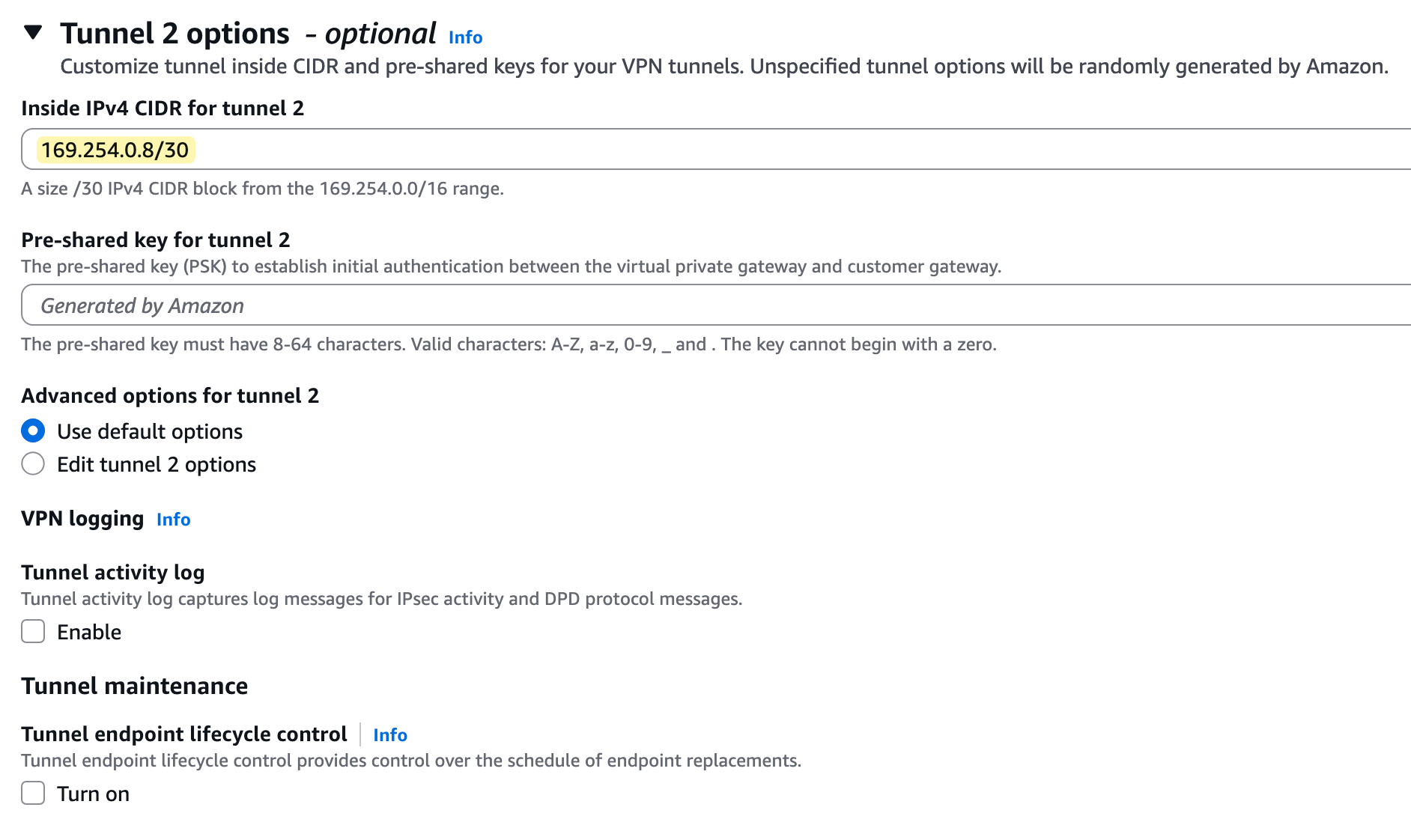Click the Tunnel 2 options heading text
The width and height of the screenshot is (1411, 840).
point(175,34)
